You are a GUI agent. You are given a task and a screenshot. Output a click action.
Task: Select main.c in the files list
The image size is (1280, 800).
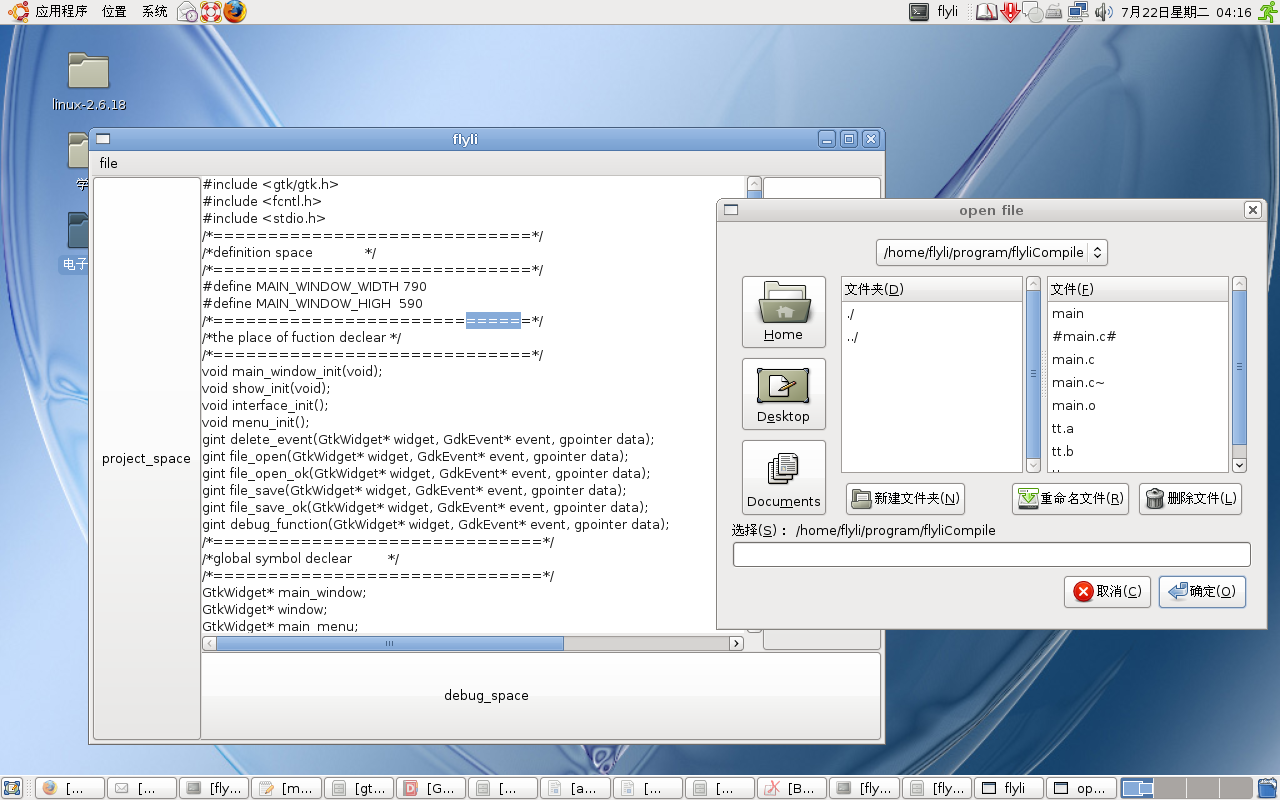pos(1138,360)
